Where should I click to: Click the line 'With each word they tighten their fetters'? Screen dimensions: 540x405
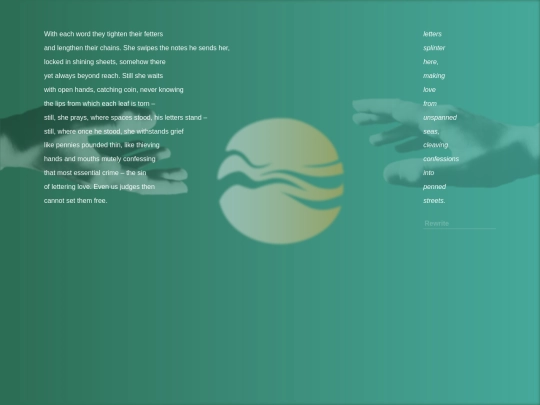[x=103, y=34]
